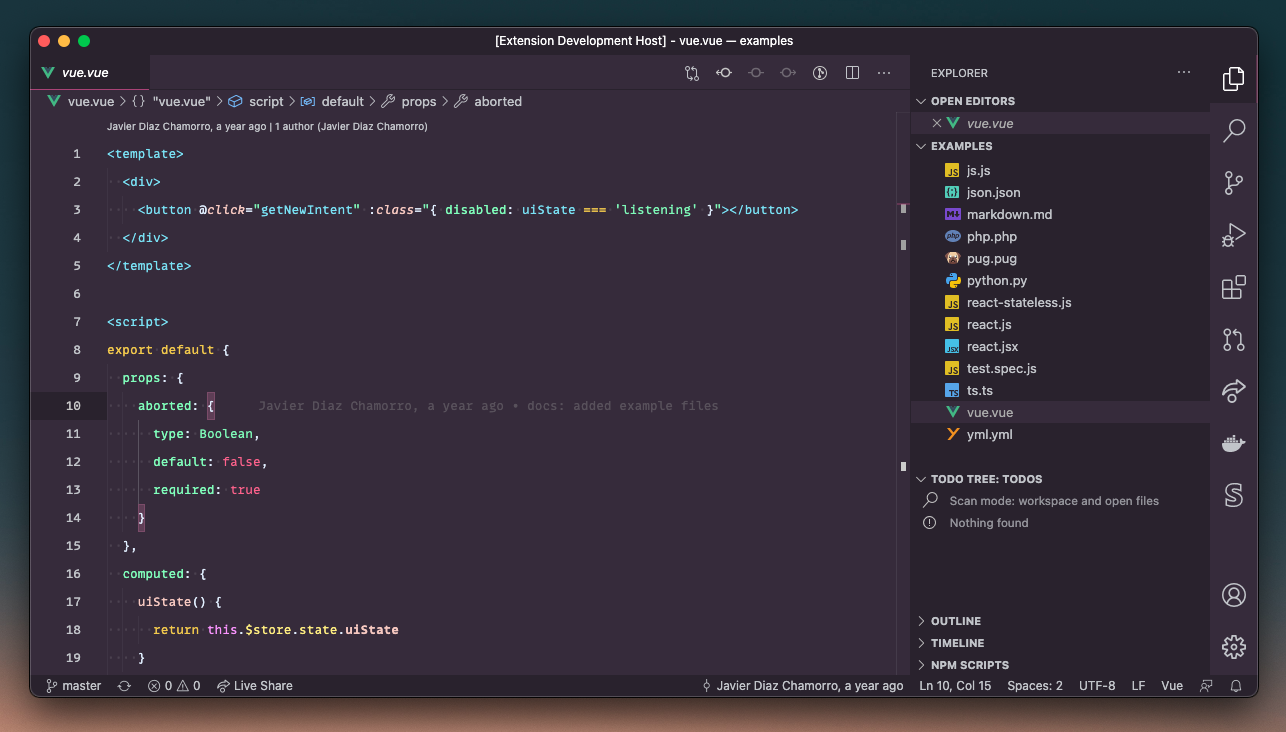Click the Scan mode: workspace and open files row
Viewport: 1286px width, 732px height.
[x=1060, y=501]
